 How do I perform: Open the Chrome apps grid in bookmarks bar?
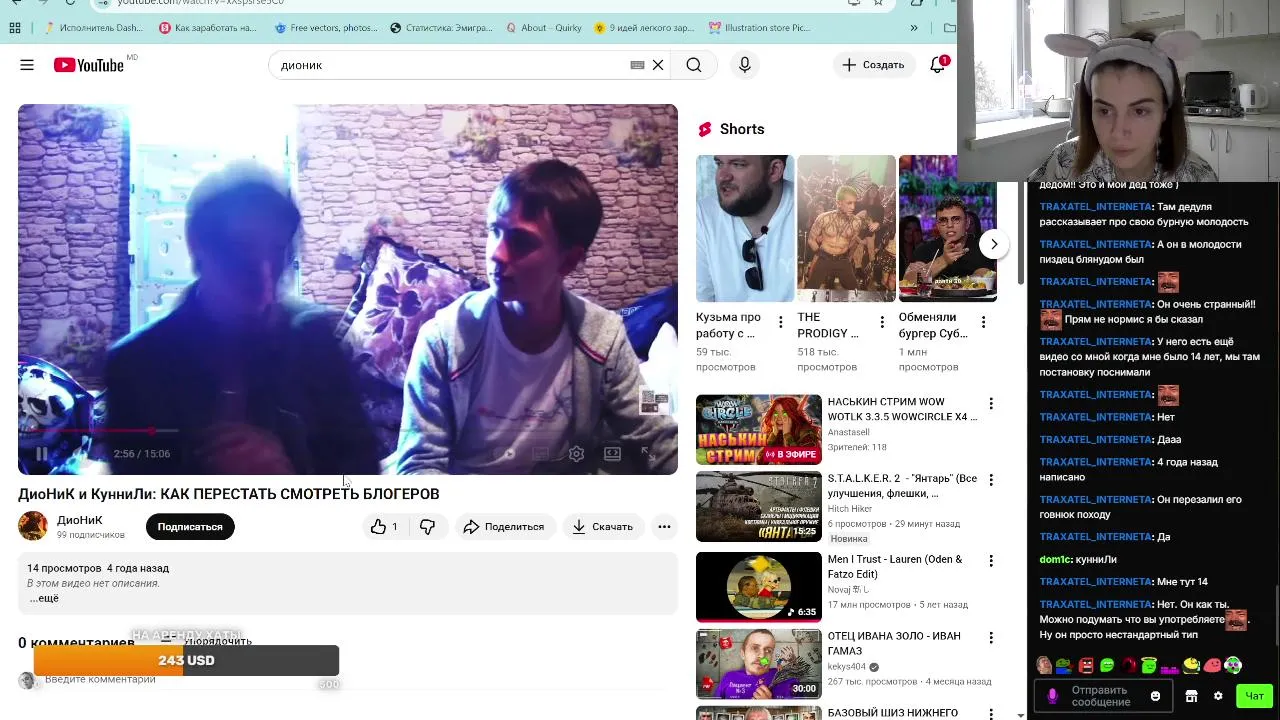pos(15,28)
